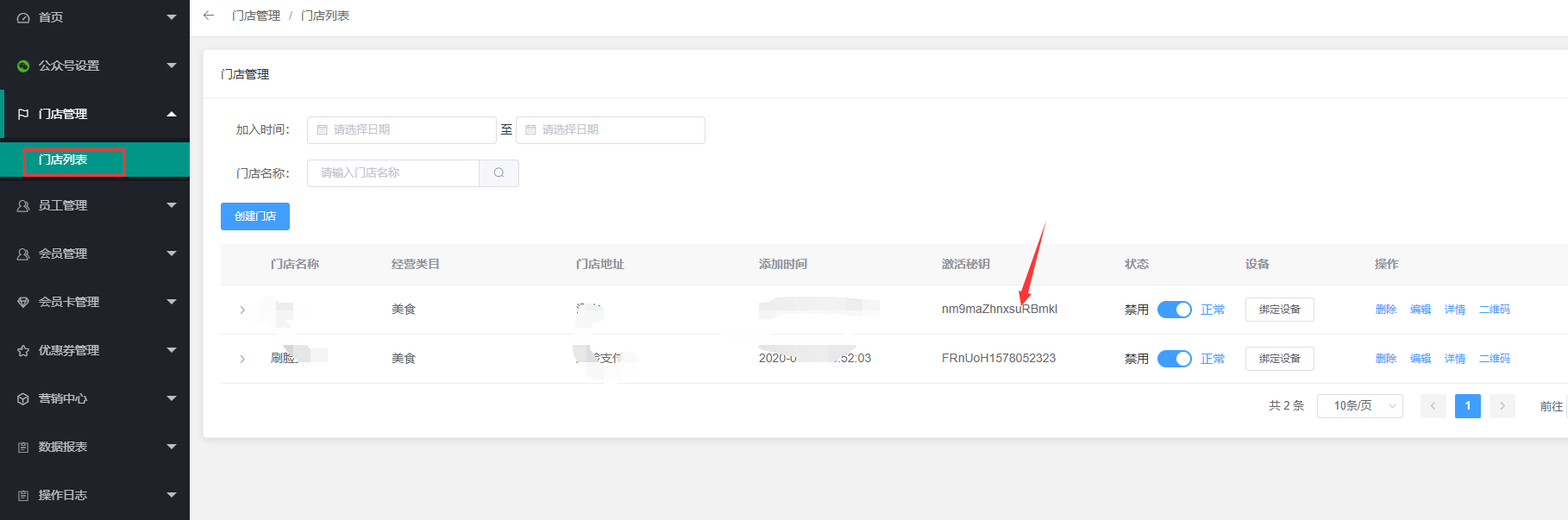The image size is (1568, 520).
Task: Open 会员卡管理 menu item
Action: tap(95, 302)
